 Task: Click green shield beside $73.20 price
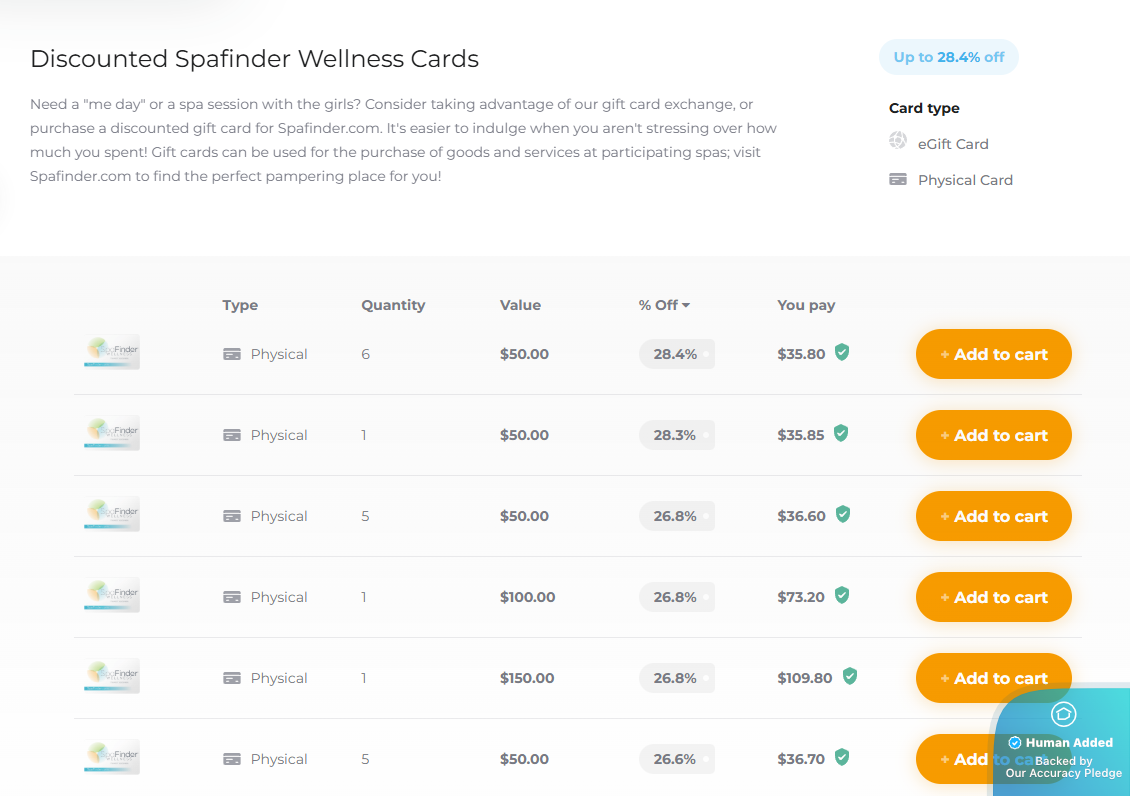842,595
